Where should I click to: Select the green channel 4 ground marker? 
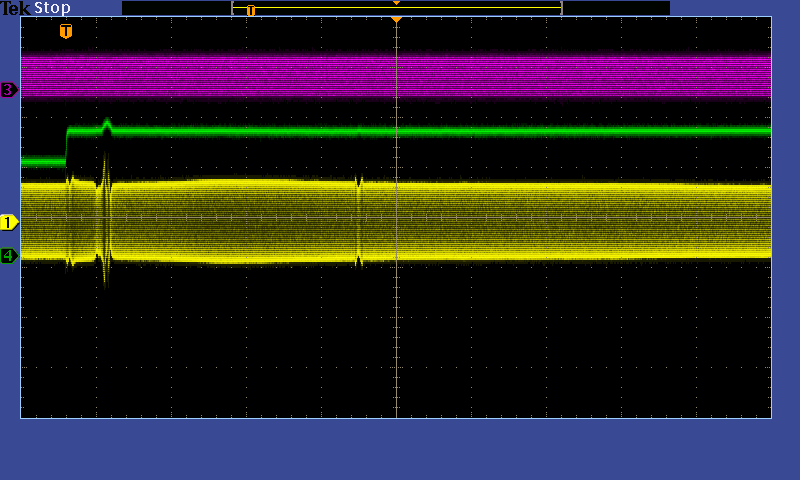[x=9, y=256]
